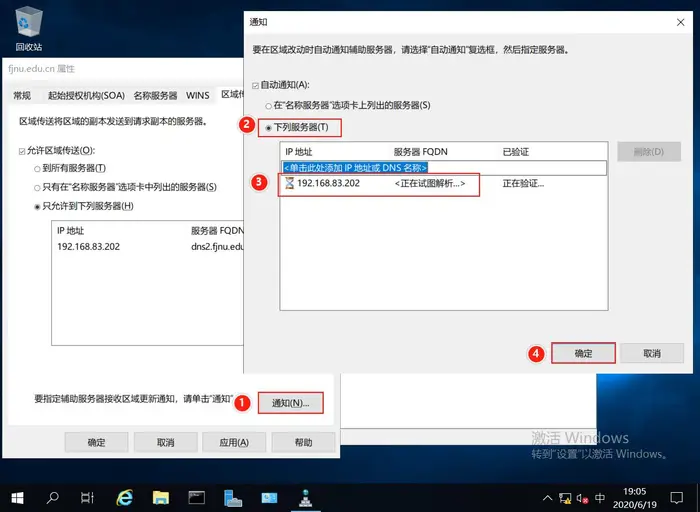Open the volume tray icon

tap(582, 498)
